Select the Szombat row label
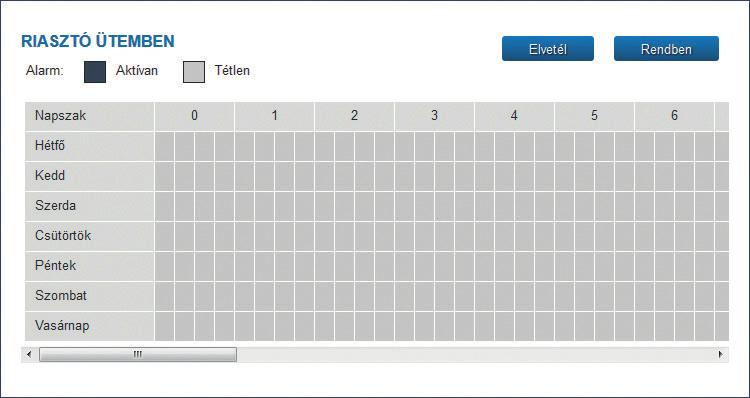The width and height of the screenshot is (750, 398). coord(89,296)
